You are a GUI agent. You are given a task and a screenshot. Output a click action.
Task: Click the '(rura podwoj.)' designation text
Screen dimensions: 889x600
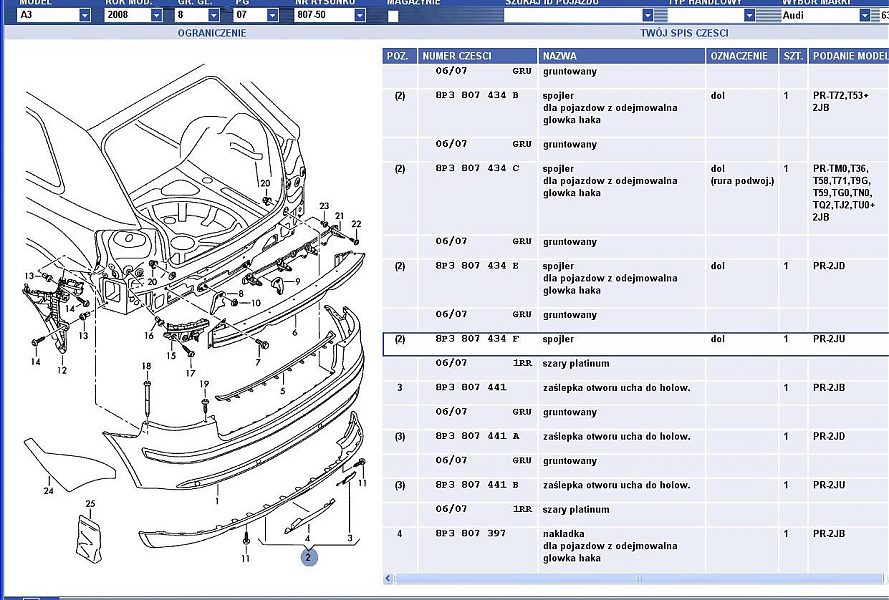point(742,181)
